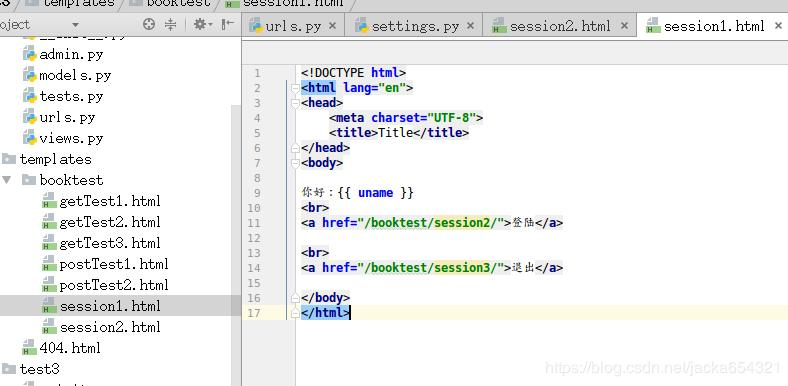Select the booktest folder name
Screen dimensions: 788x386
(71, 180)
